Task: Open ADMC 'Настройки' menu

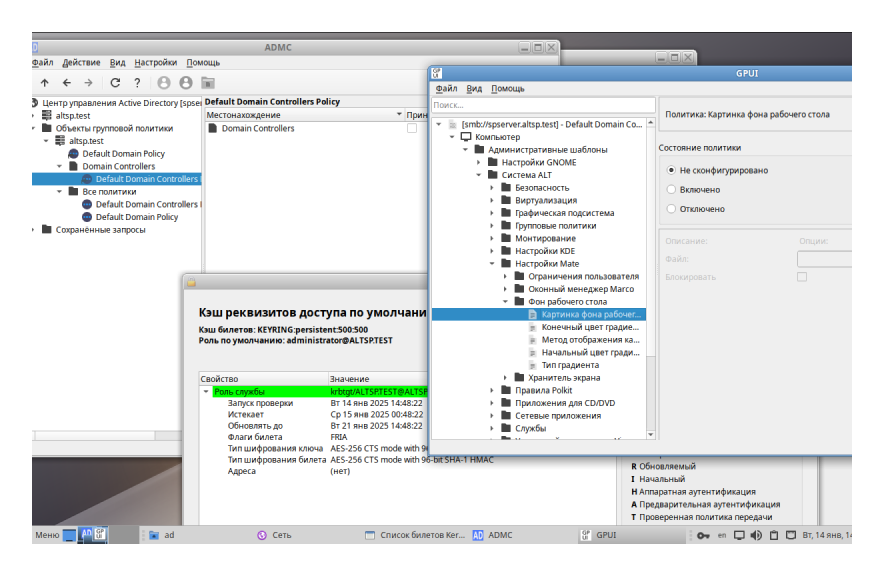Action: 156,63
